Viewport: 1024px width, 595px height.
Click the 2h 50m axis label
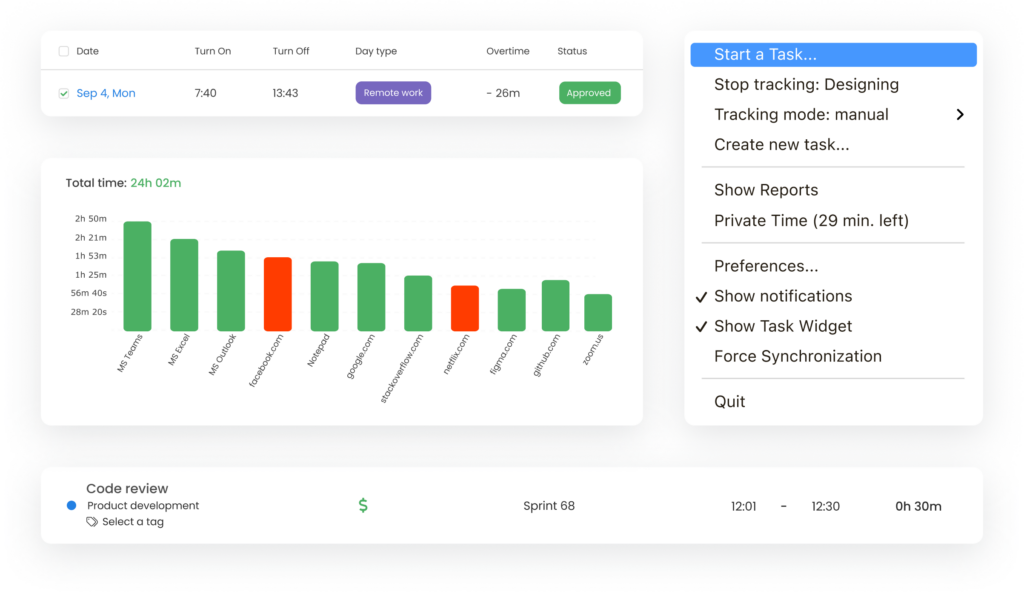click(90, 219)
